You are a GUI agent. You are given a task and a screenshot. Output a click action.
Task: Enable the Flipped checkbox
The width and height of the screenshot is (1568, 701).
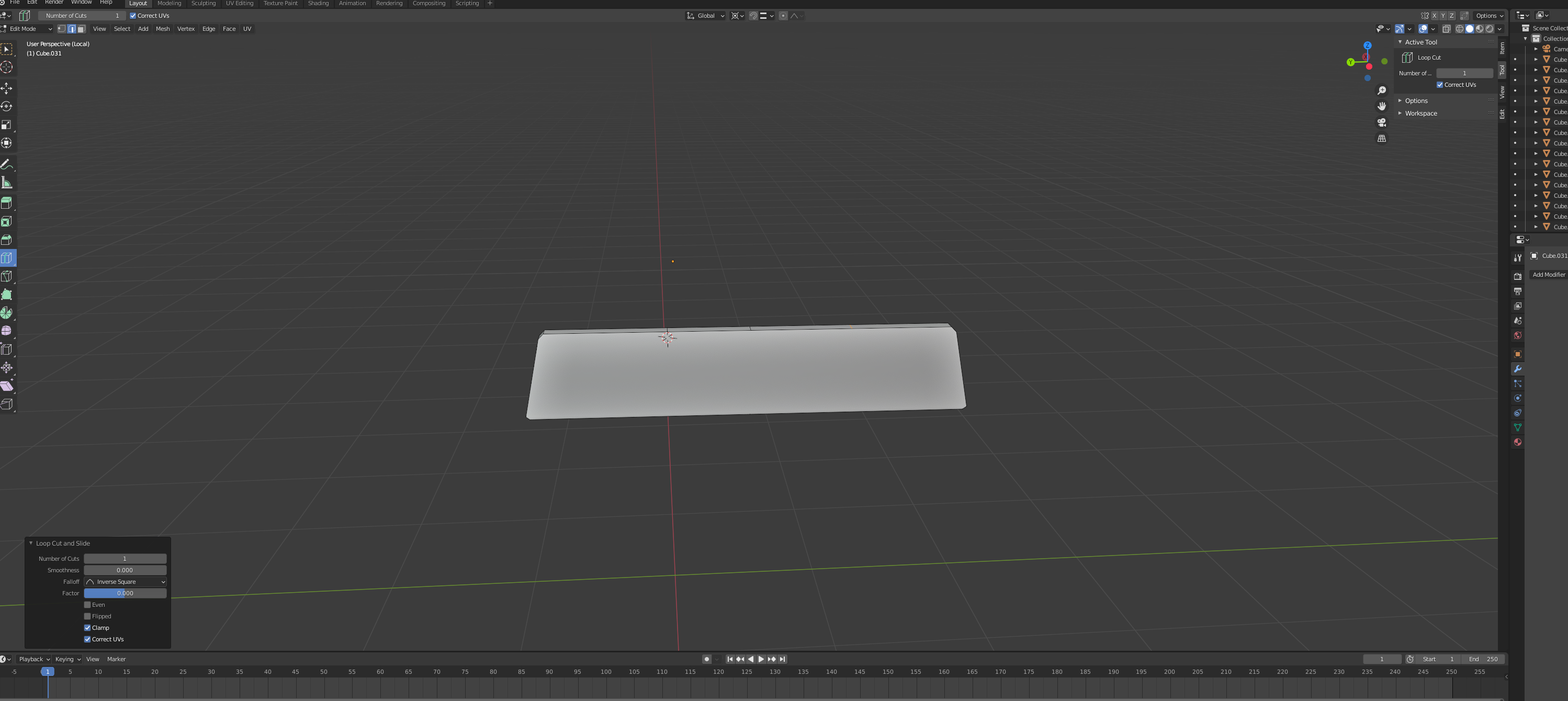(88, 616)
